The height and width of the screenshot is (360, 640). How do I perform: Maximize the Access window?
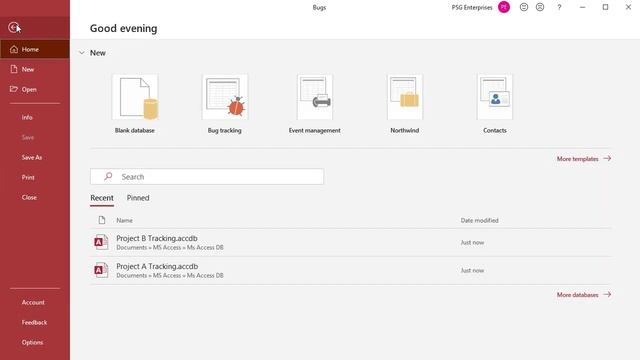click(x=605, y=7)
